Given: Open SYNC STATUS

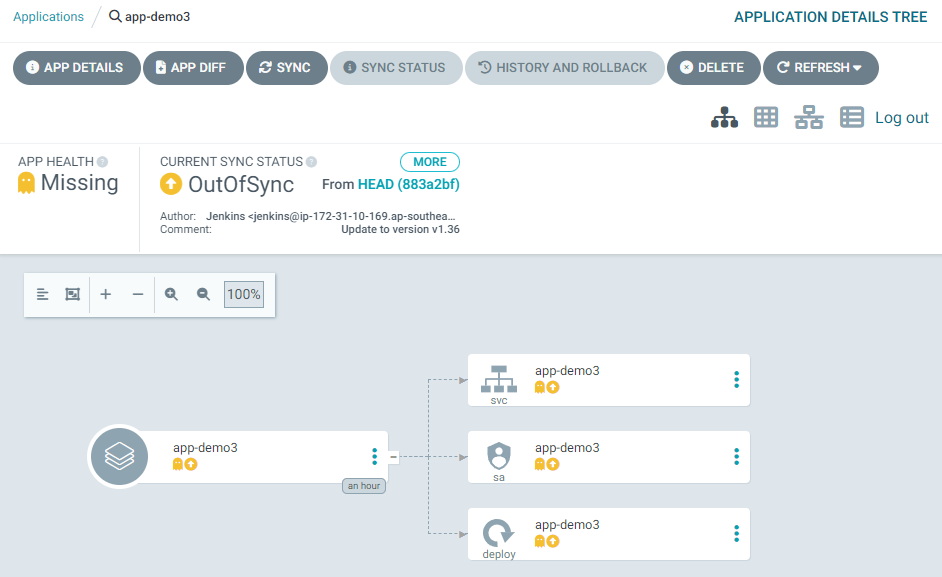Looking at the screenshot, I should tap(397, 68).
